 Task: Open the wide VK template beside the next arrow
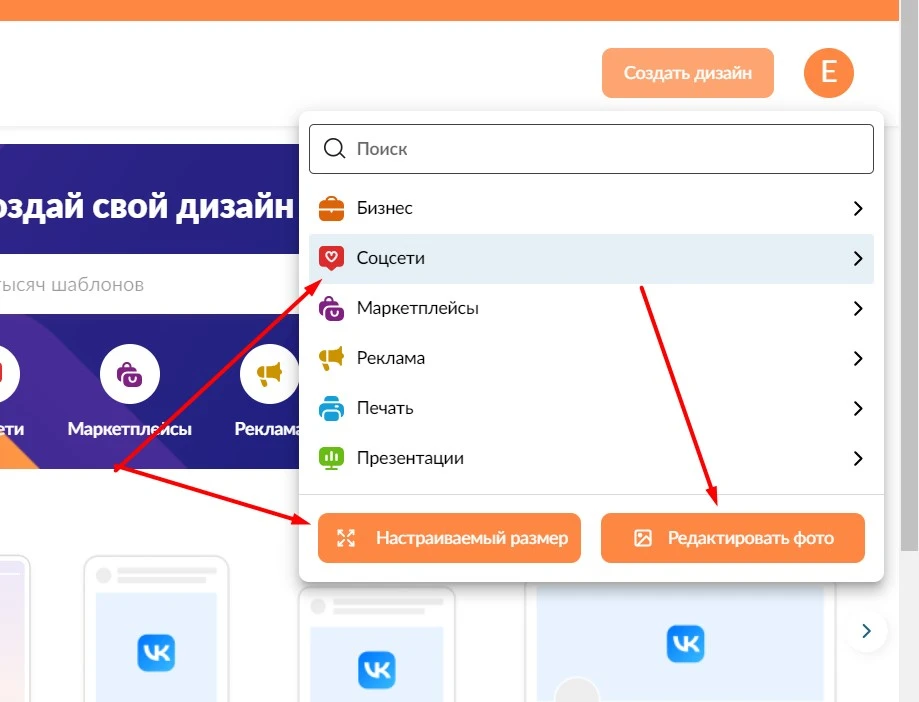point(680,643)
